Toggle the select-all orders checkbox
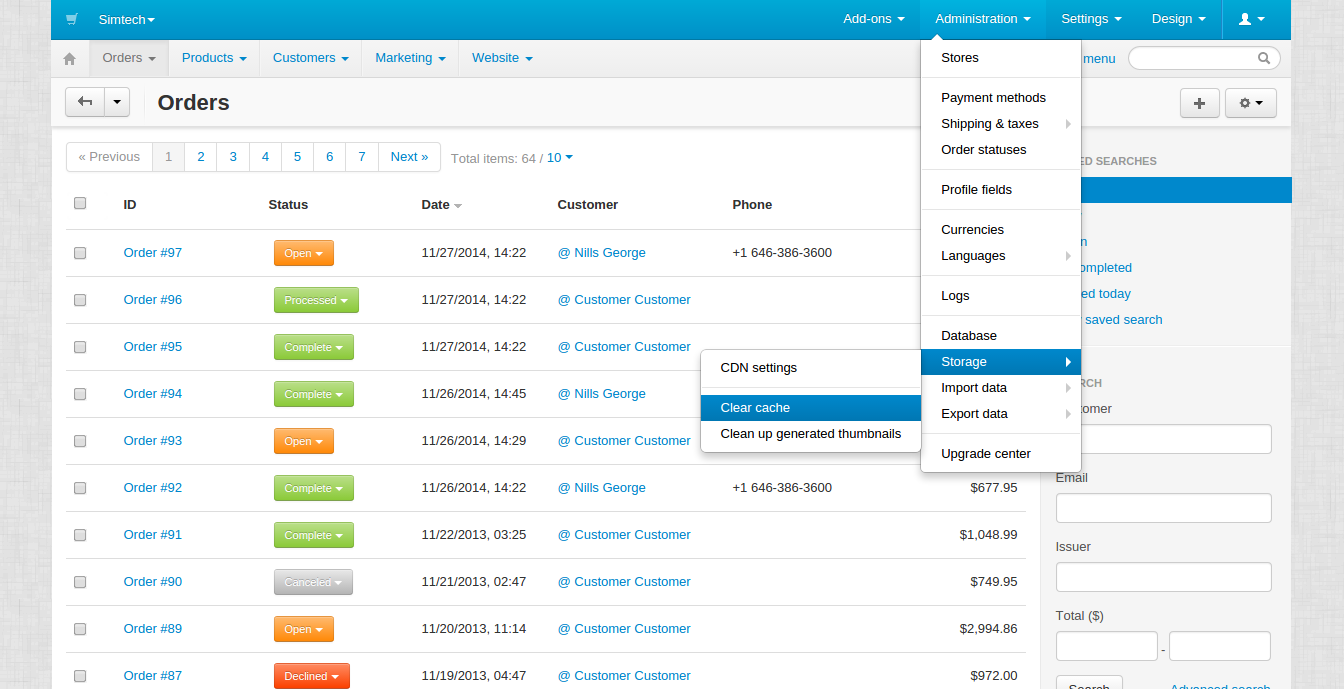This screenshot has width=1344, height=689. (x=80, y=203)
